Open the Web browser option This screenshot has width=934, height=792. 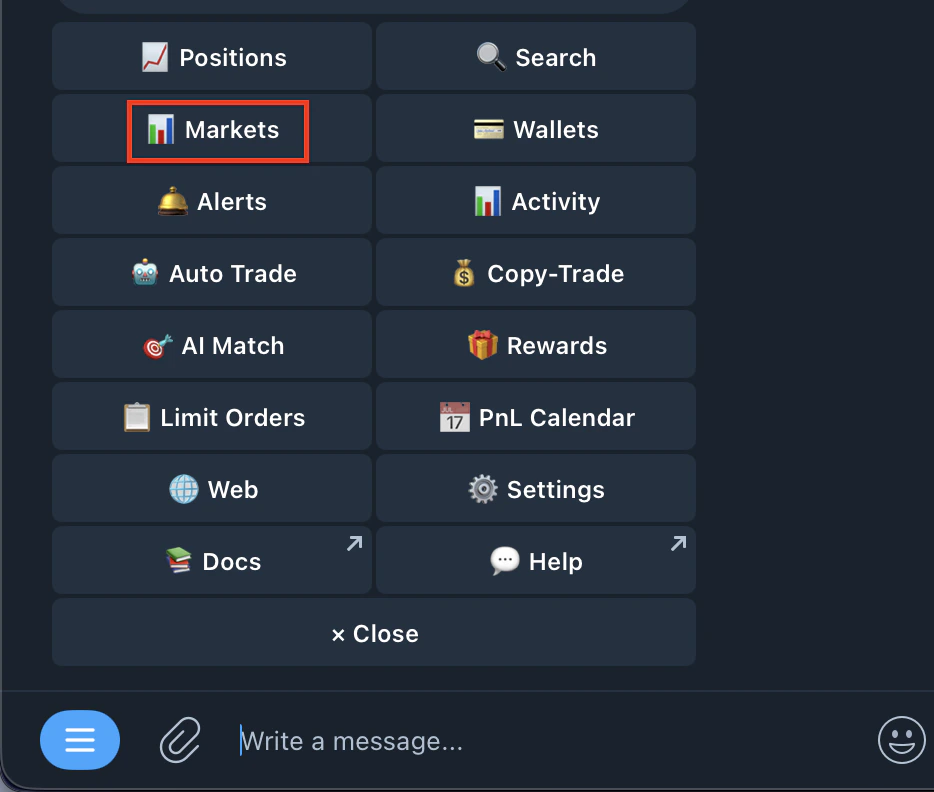pyautogui.click(x=211, y=489)
